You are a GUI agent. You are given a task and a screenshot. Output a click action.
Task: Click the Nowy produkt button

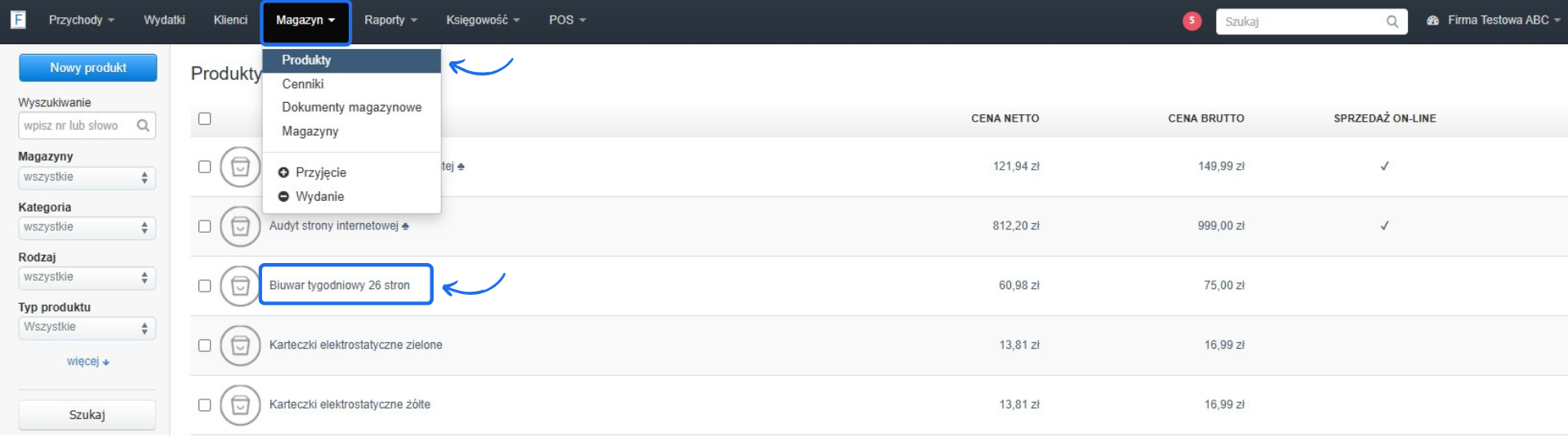87,68
